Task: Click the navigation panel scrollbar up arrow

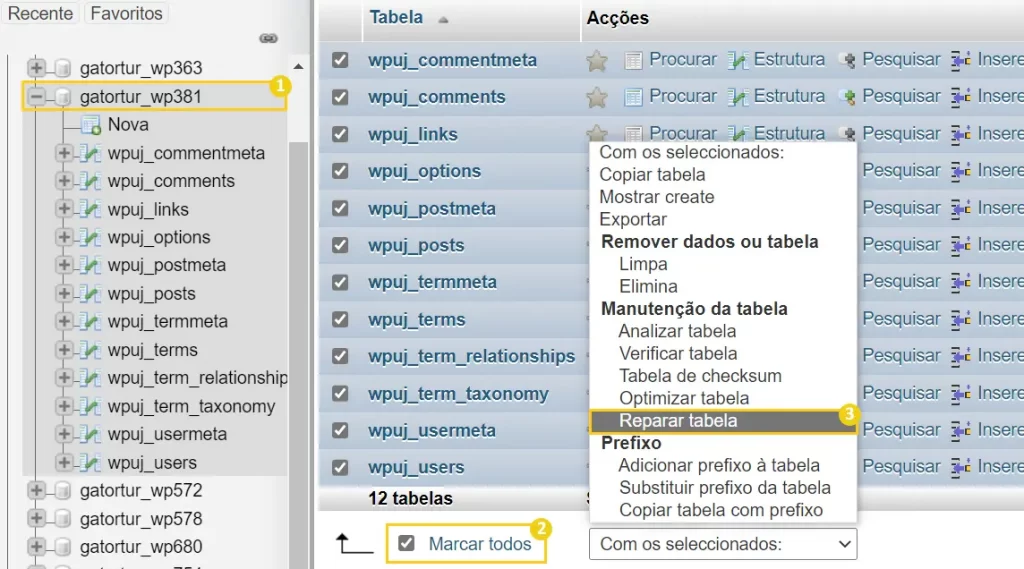Action: [x=298, y=67]
